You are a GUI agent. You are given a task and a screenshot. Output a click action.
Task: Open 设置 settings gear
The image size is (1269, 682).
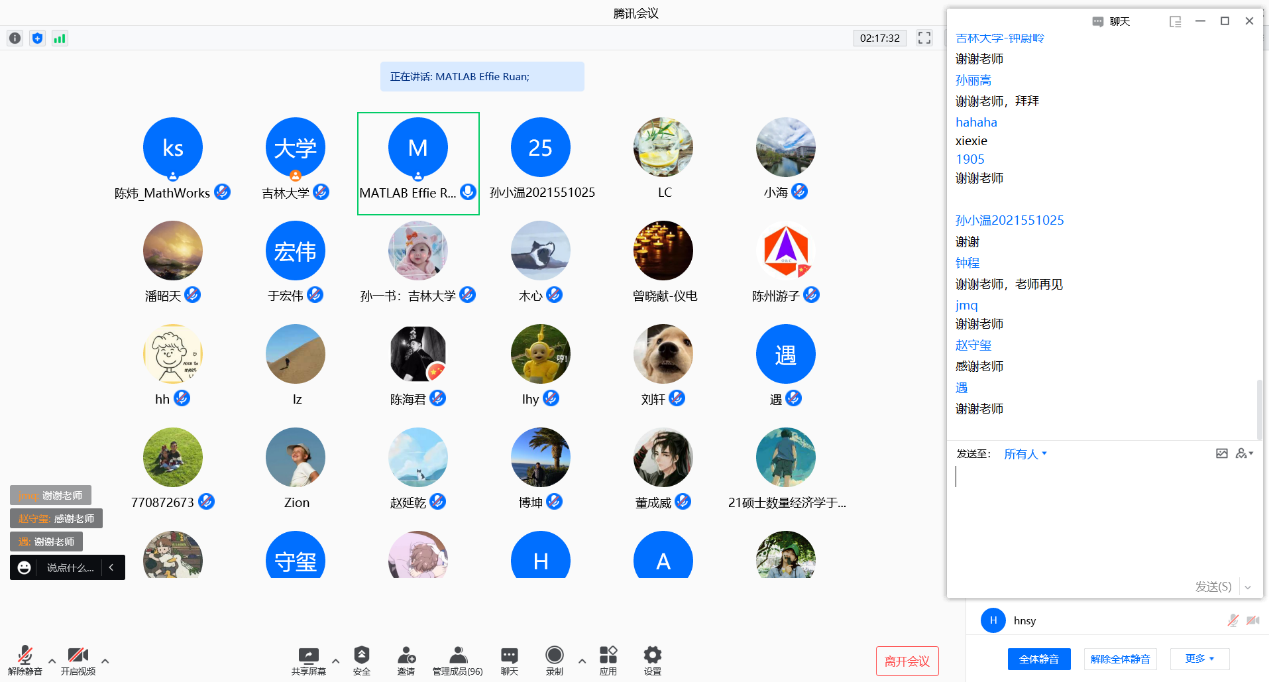652,658
